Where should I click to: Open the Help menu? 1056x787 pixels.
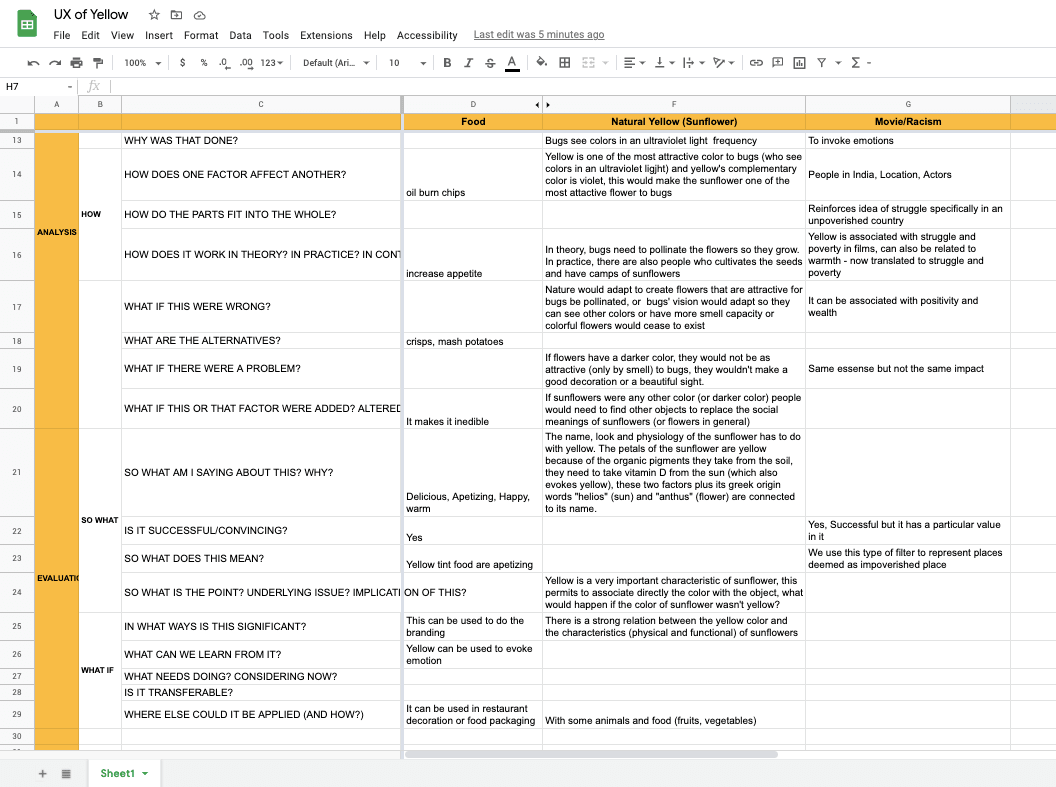[x=374, y=35]
